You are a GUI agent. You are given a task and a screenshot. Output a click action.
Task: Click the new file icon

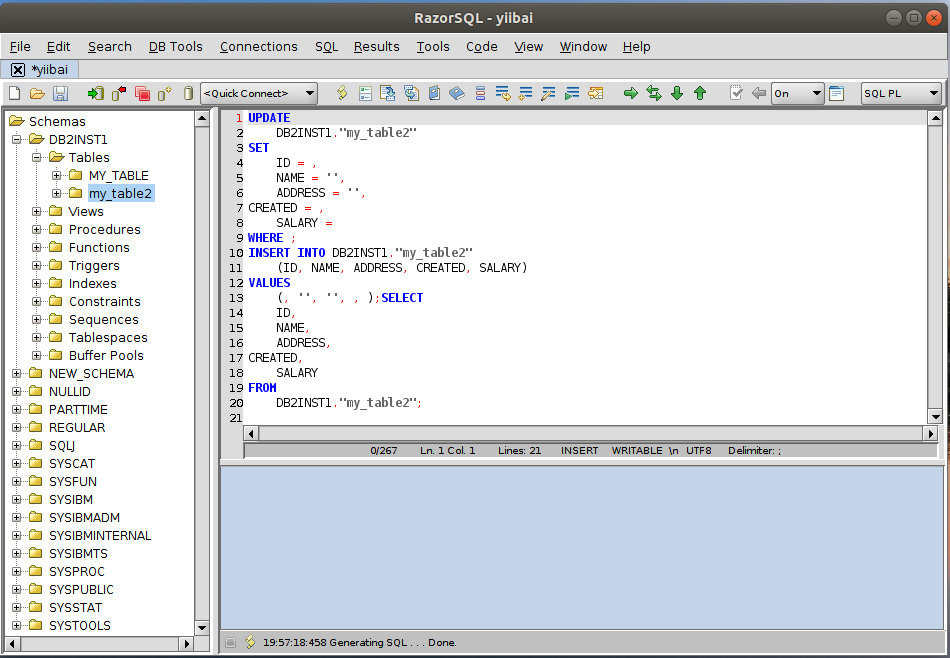(x=14, y=93)
